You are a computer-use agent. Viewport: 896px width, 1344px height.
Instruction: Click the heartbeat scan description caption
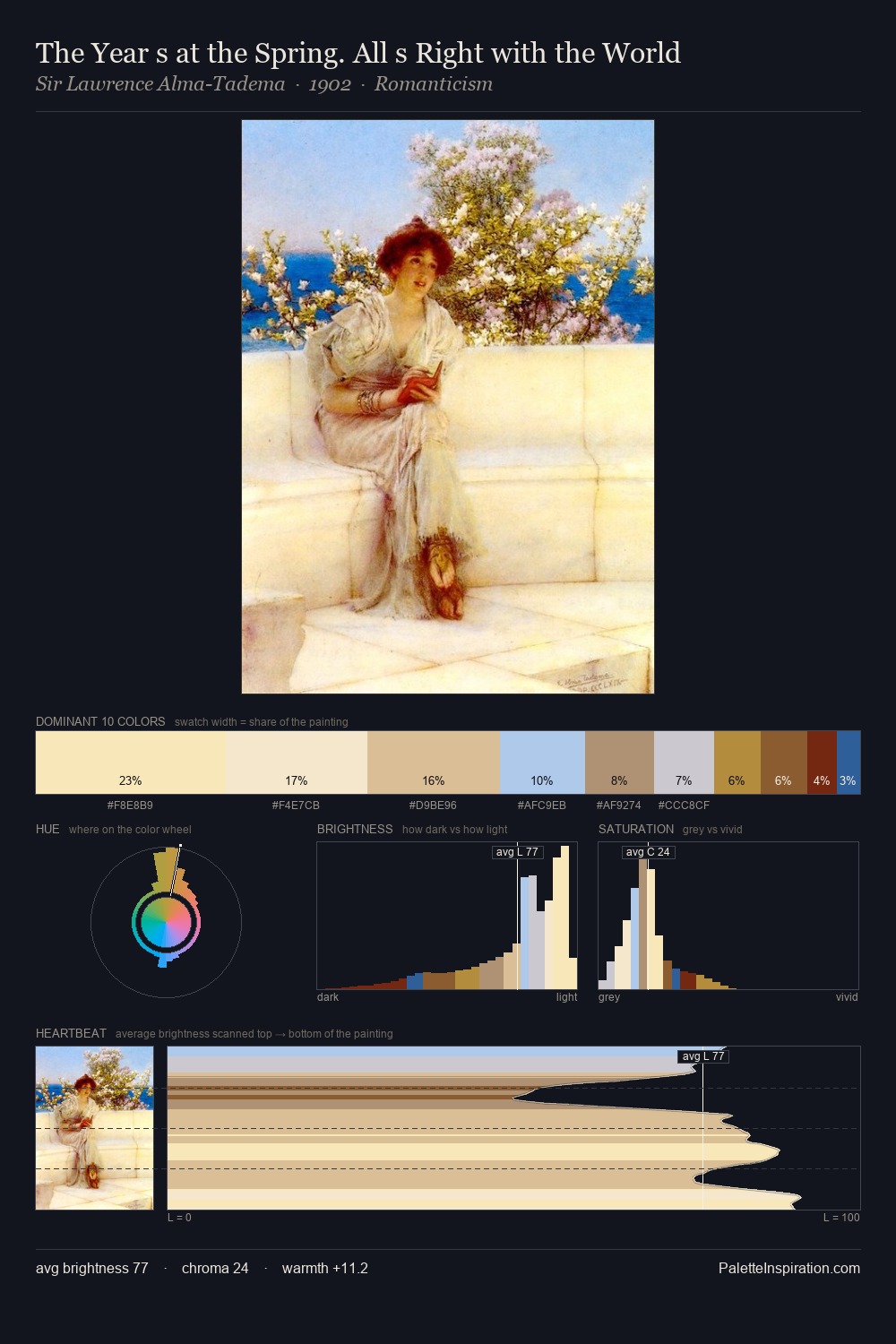254,1034
